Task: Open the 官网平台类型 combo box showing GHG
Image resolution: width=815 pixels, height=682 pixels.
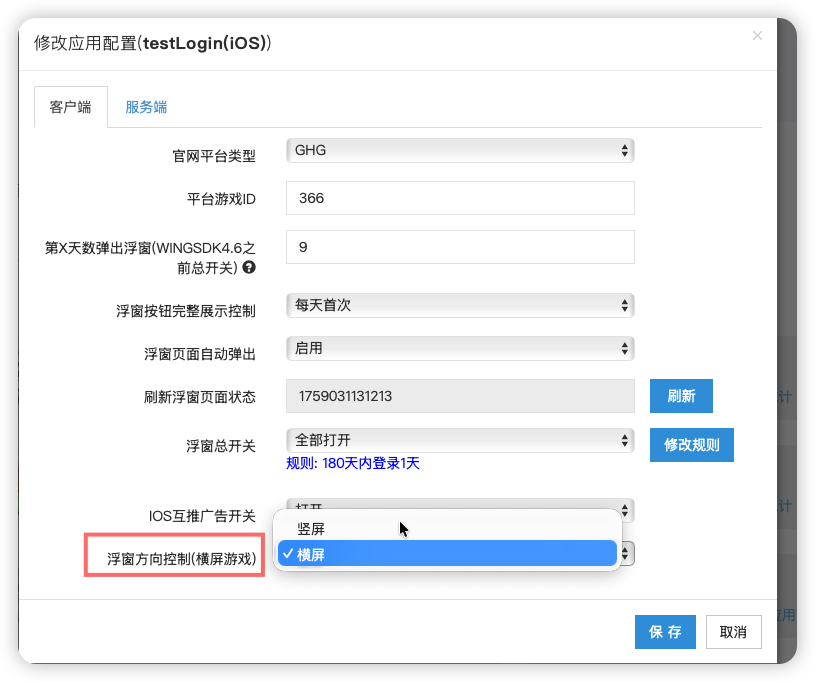Action: 460,150
